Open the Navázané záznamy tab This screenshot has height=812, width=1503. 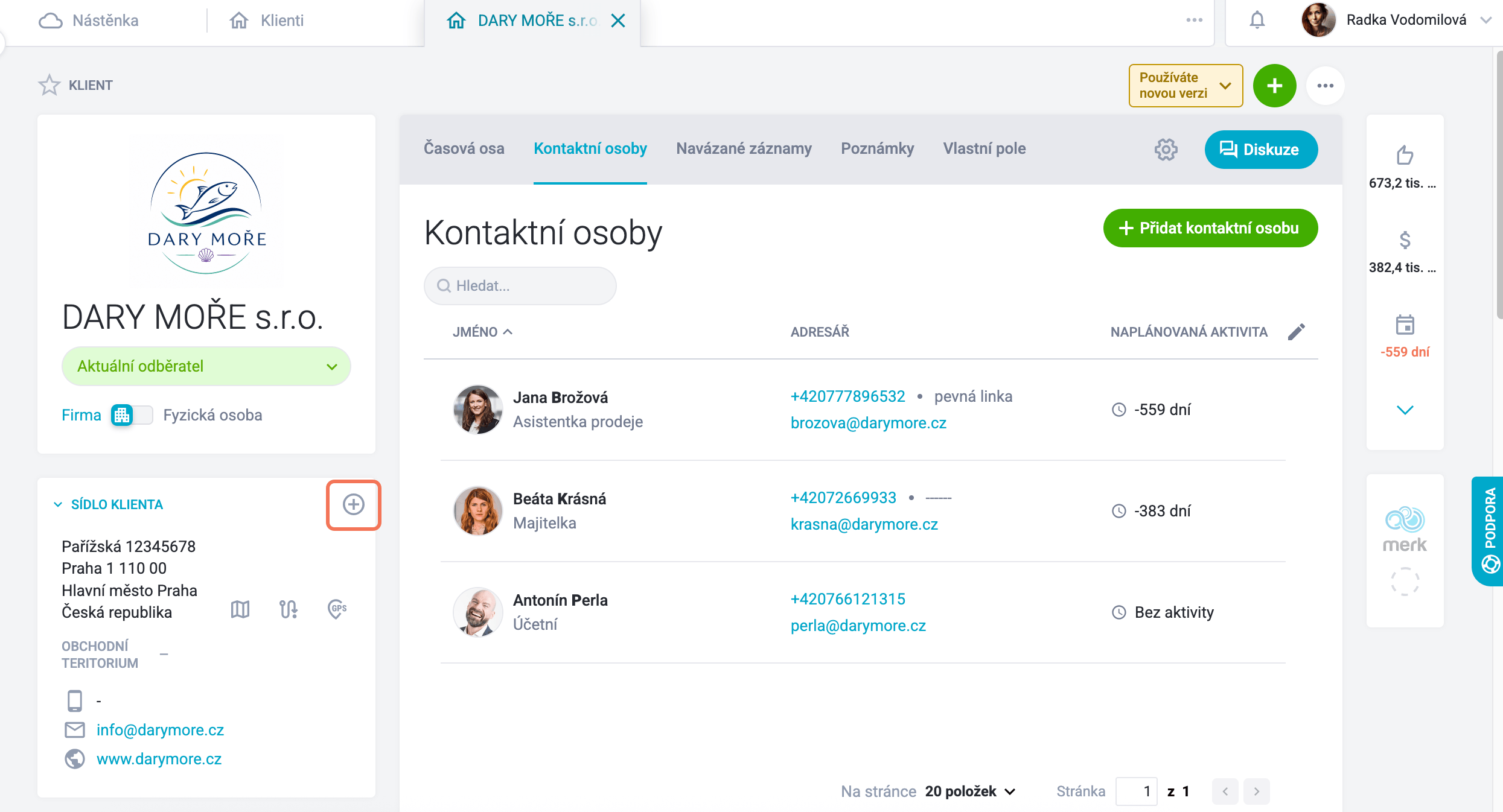744,148
